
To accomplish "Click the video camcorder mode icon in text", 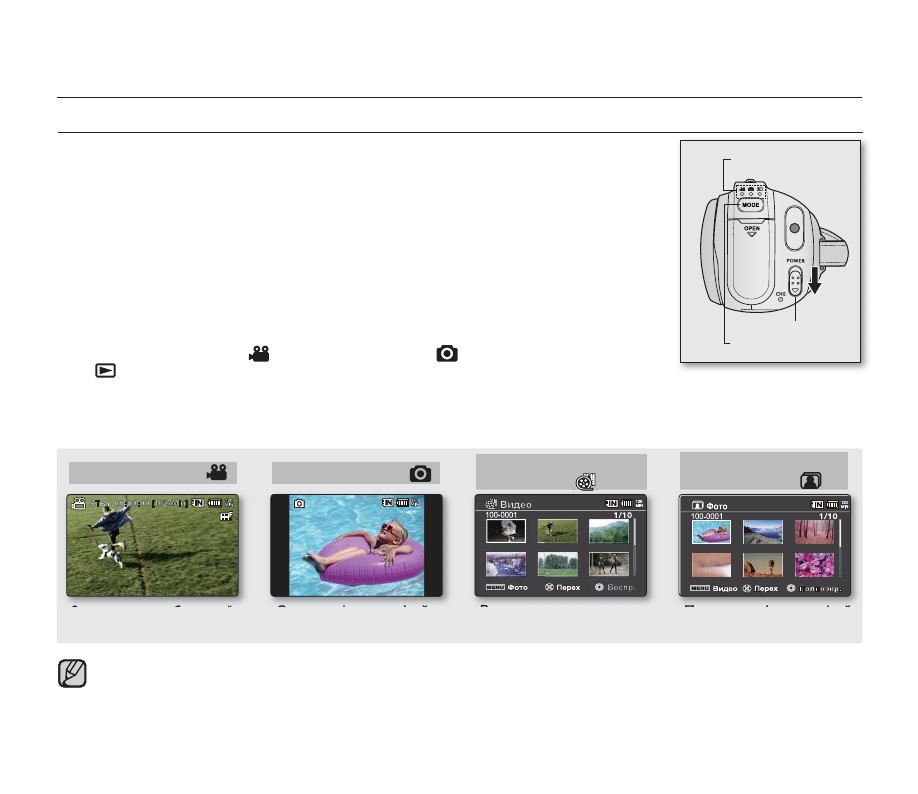I will click(x=259, y=354).
